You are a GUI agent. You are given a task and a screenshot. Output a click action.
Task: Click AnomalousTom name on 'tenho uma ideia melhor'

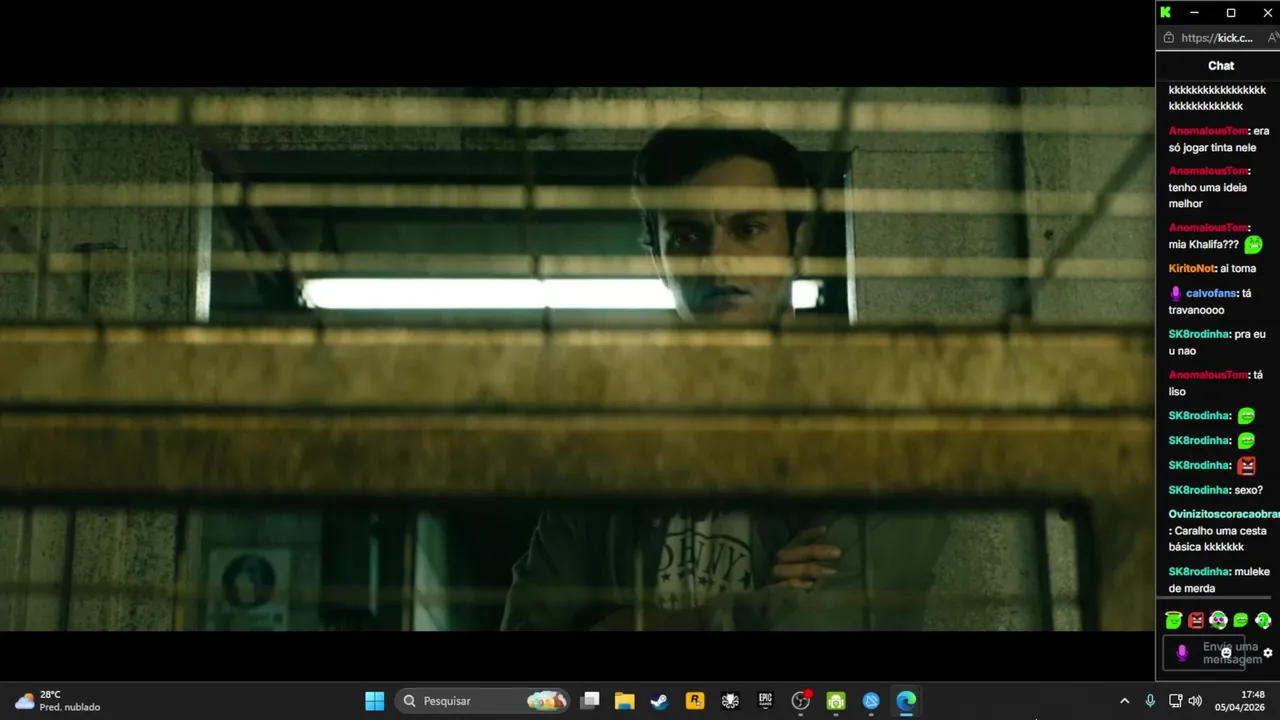[1208, 171]
